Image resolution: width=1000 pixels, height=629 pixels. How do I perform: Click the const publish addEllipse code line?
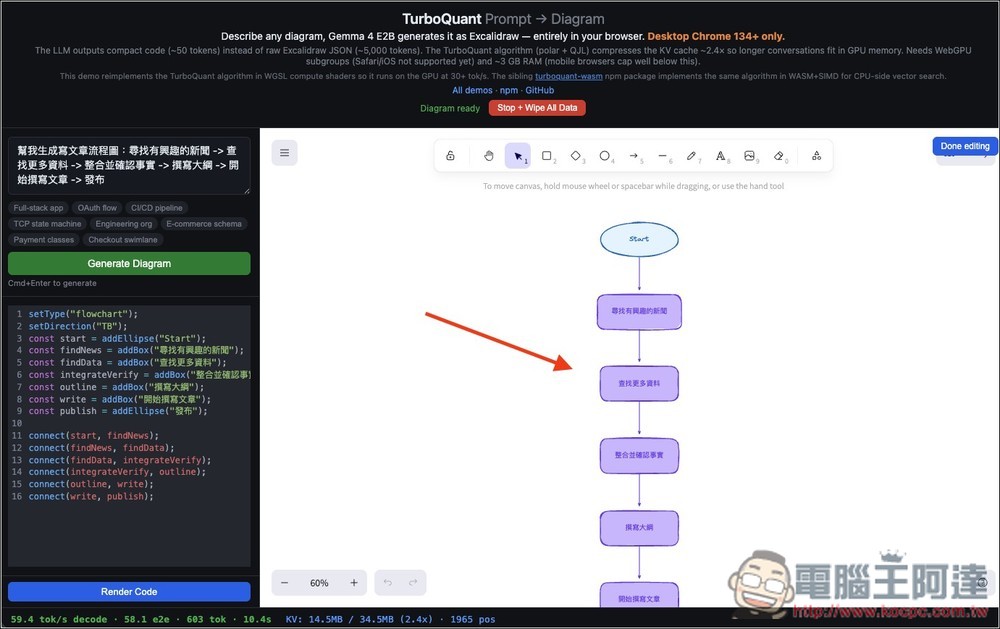pos(118,411)
